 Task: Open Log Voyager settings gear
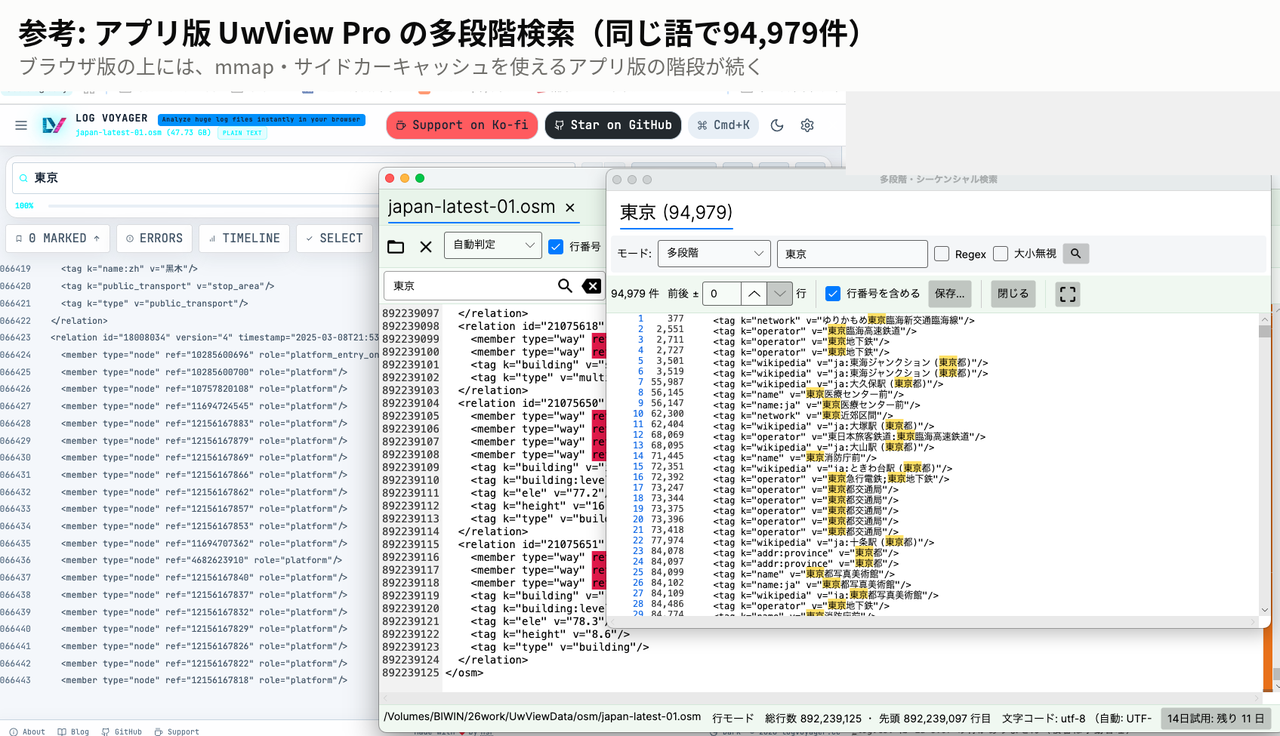point(807,125)
